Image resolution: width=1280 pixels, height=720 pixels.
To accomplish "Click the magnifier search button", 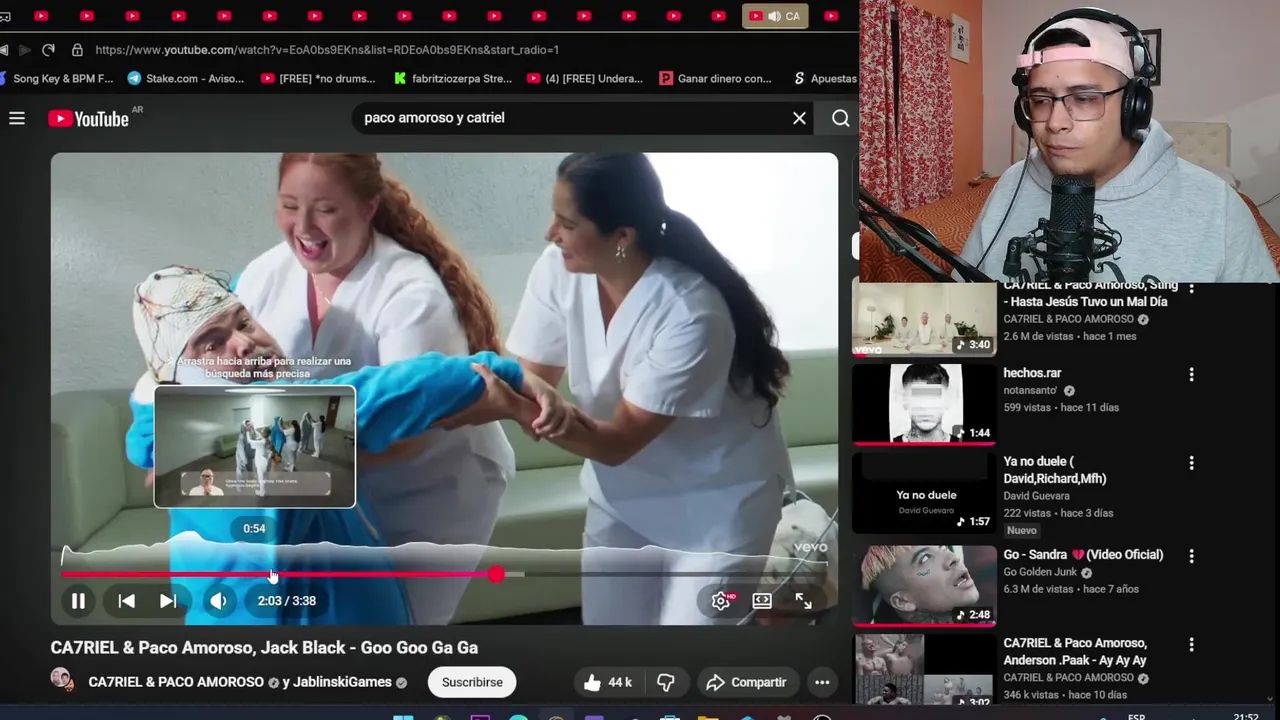I will click(x=840, y=118).
